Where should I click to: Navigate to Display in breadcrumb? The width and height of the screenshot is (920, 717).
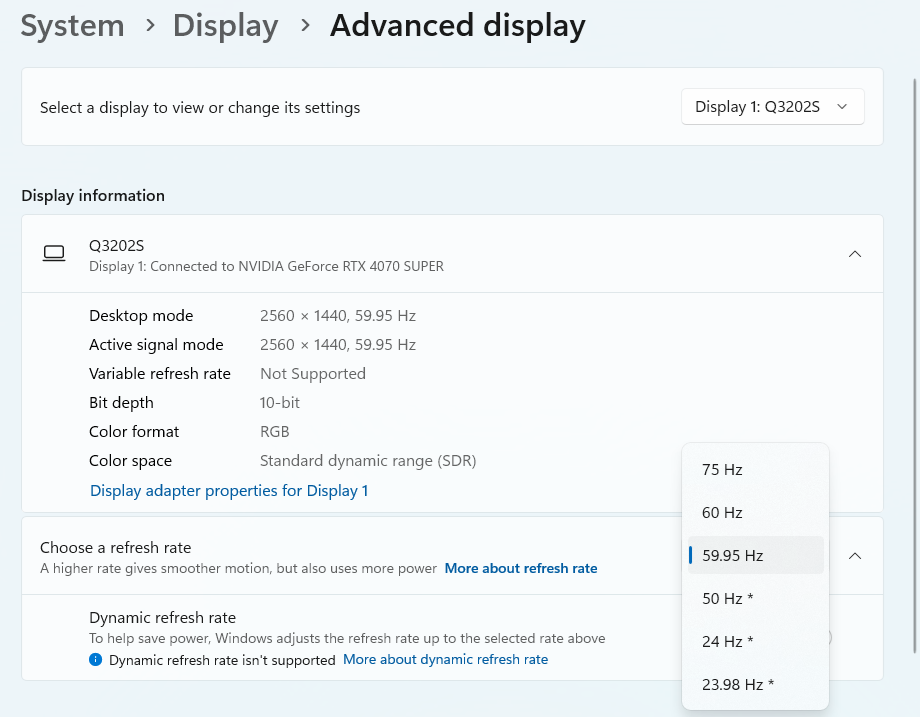[x=225, y=26]
